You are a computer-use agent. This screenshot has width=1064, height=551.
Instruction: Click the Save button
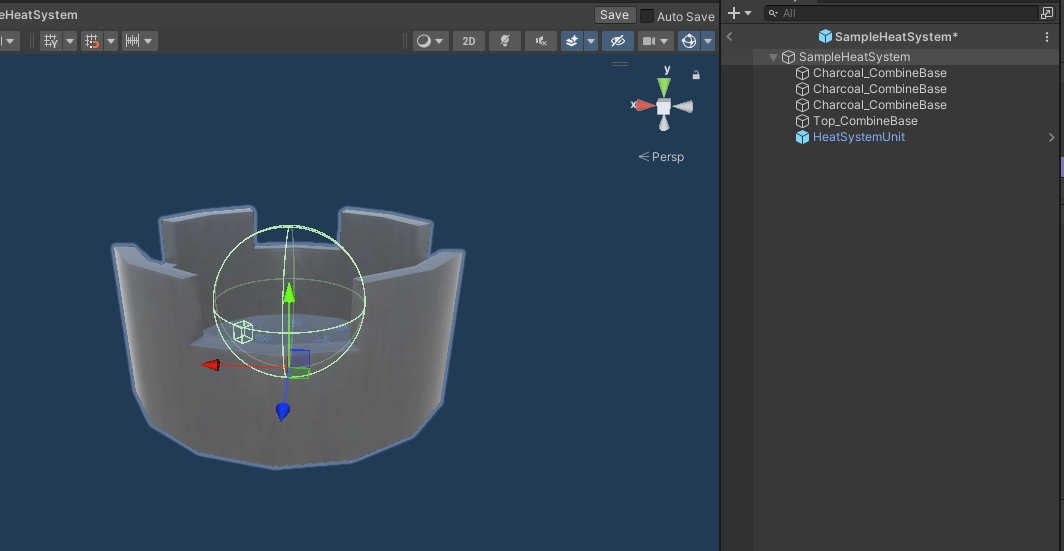pyautogui.click(x=614, y=15)
